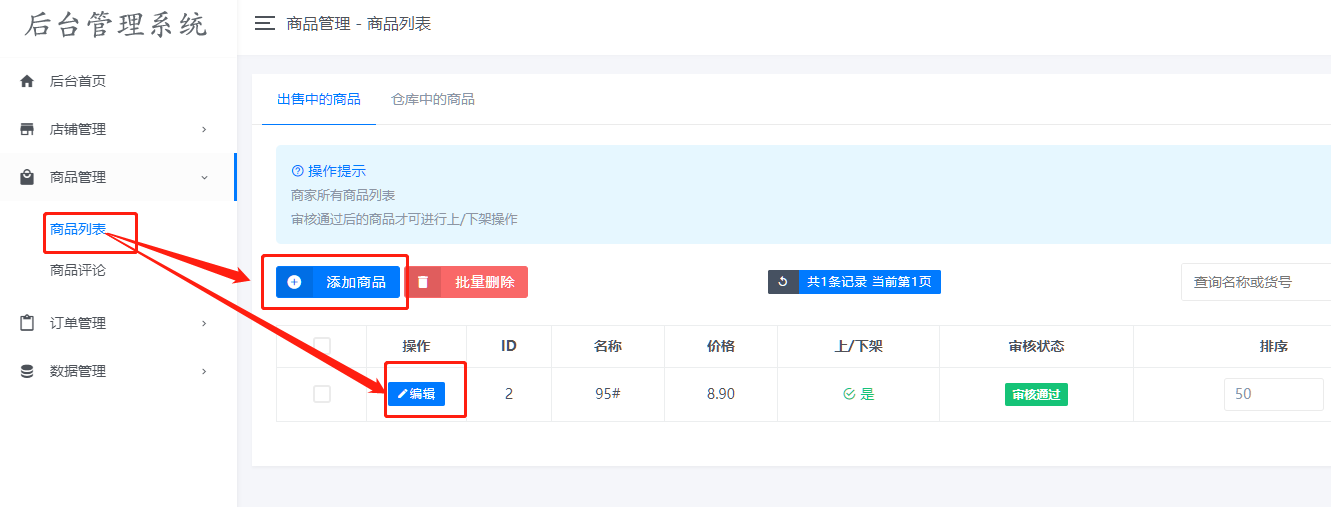Click the ID cell showing 2
1331x507 pixels.
pyautogui.click(x=508, y=394)
